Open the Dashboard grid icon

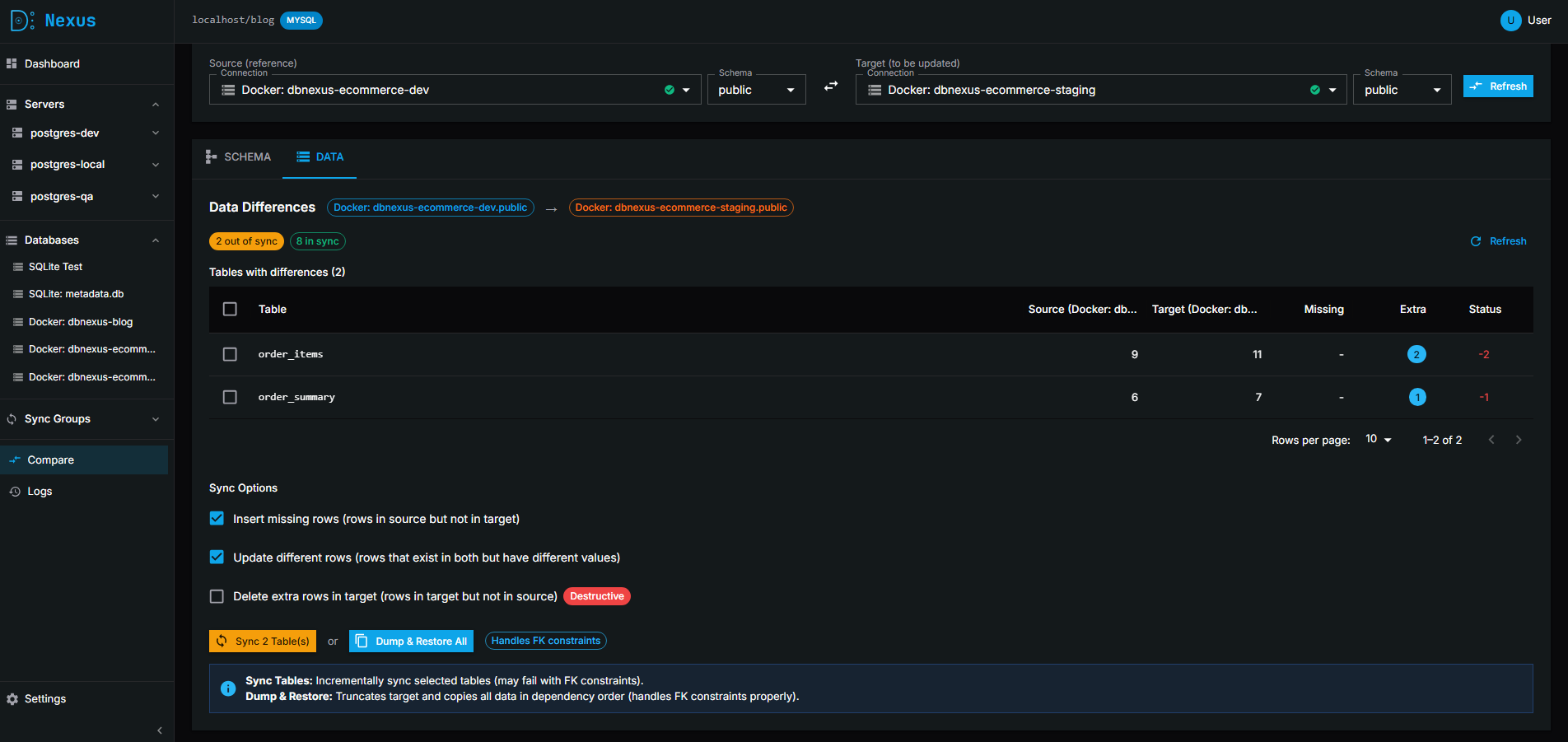pos(12,63)
